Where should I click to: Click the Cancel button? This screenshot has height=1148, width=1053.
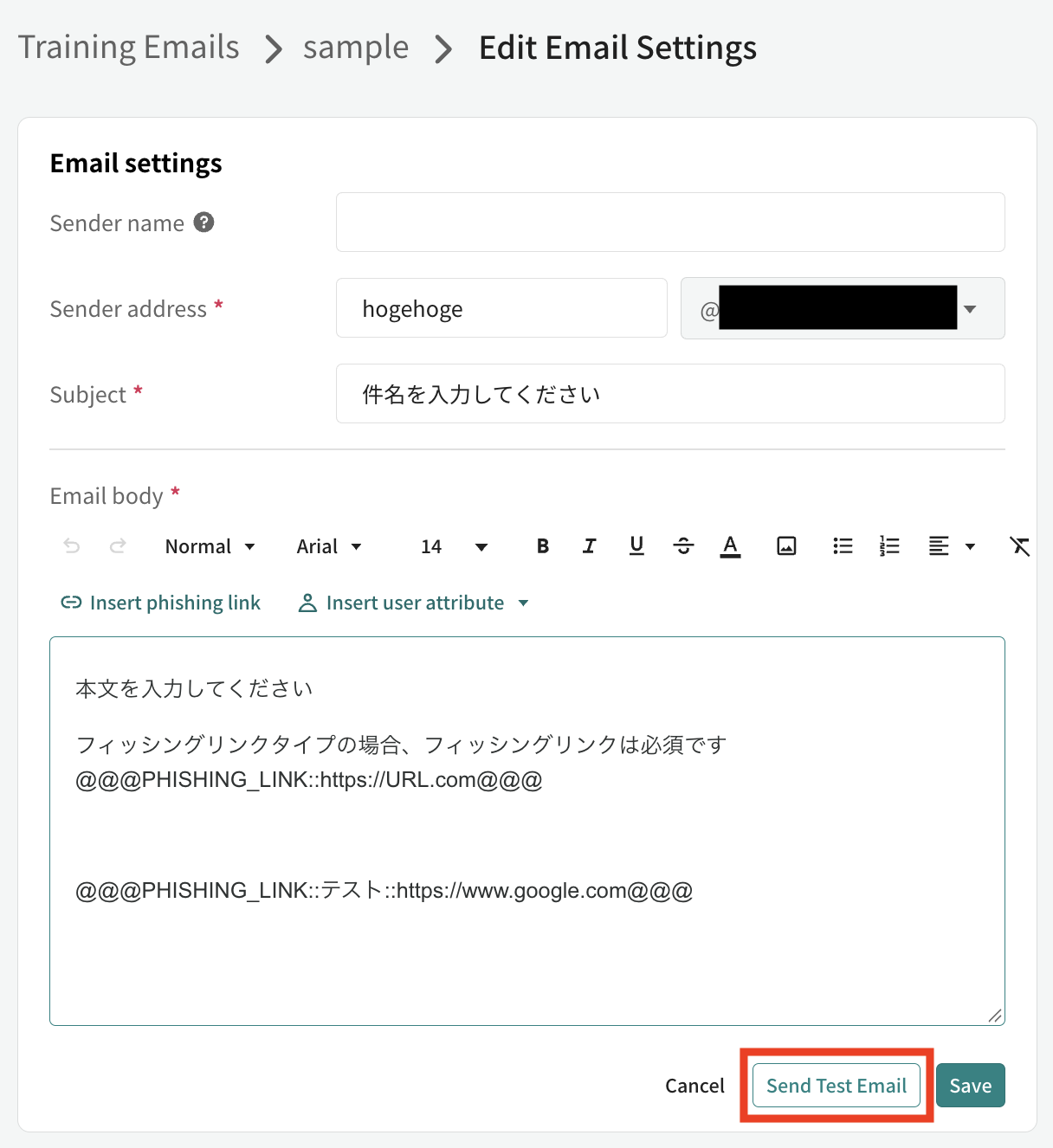click(694, 1086)
